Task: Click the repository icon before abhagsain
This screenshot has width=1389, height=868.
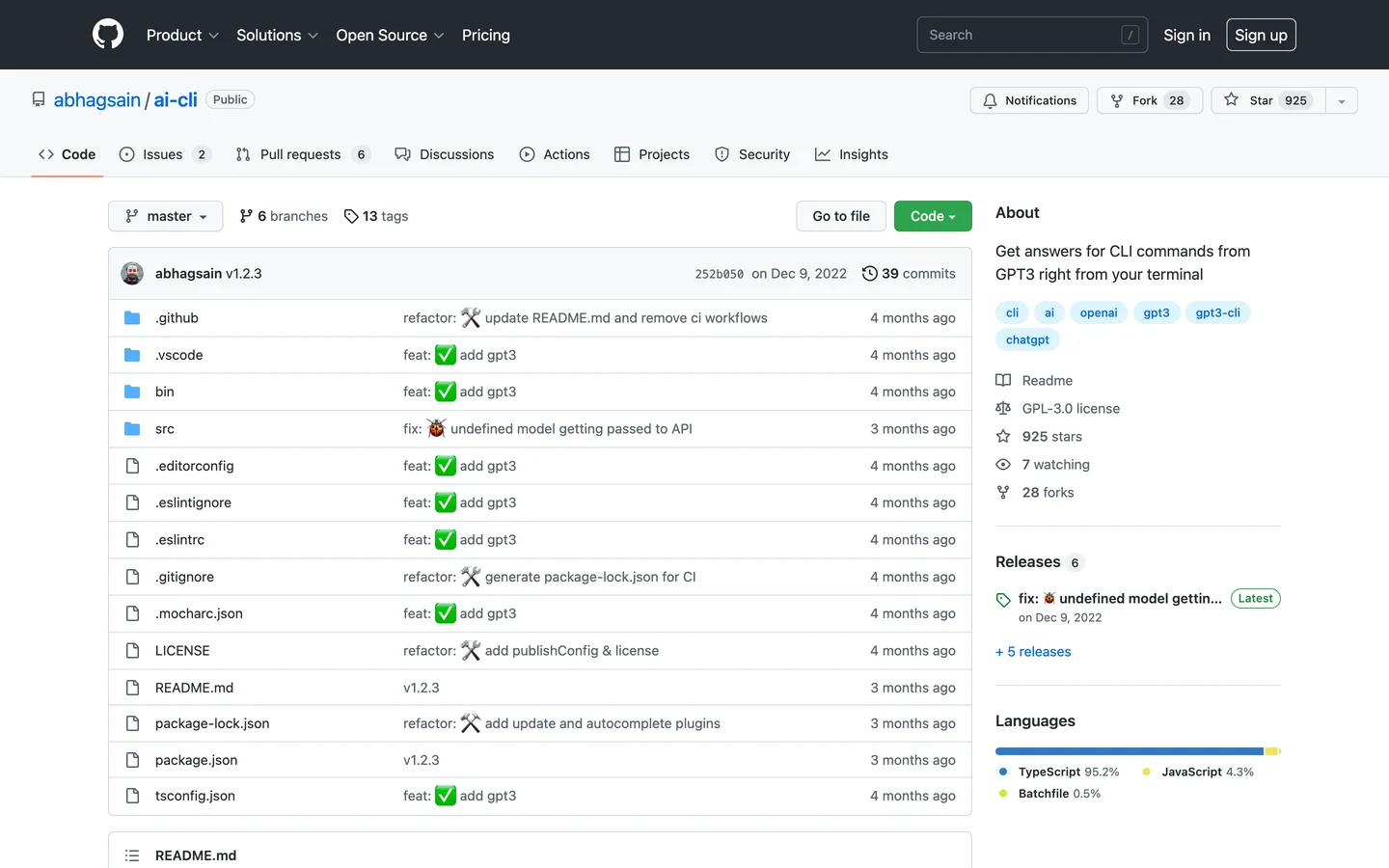Action: (39, 99)
